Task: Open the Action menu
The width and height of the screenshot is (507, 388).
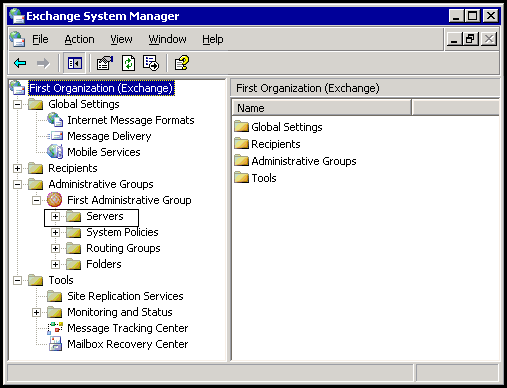Action: click(79, 39)
